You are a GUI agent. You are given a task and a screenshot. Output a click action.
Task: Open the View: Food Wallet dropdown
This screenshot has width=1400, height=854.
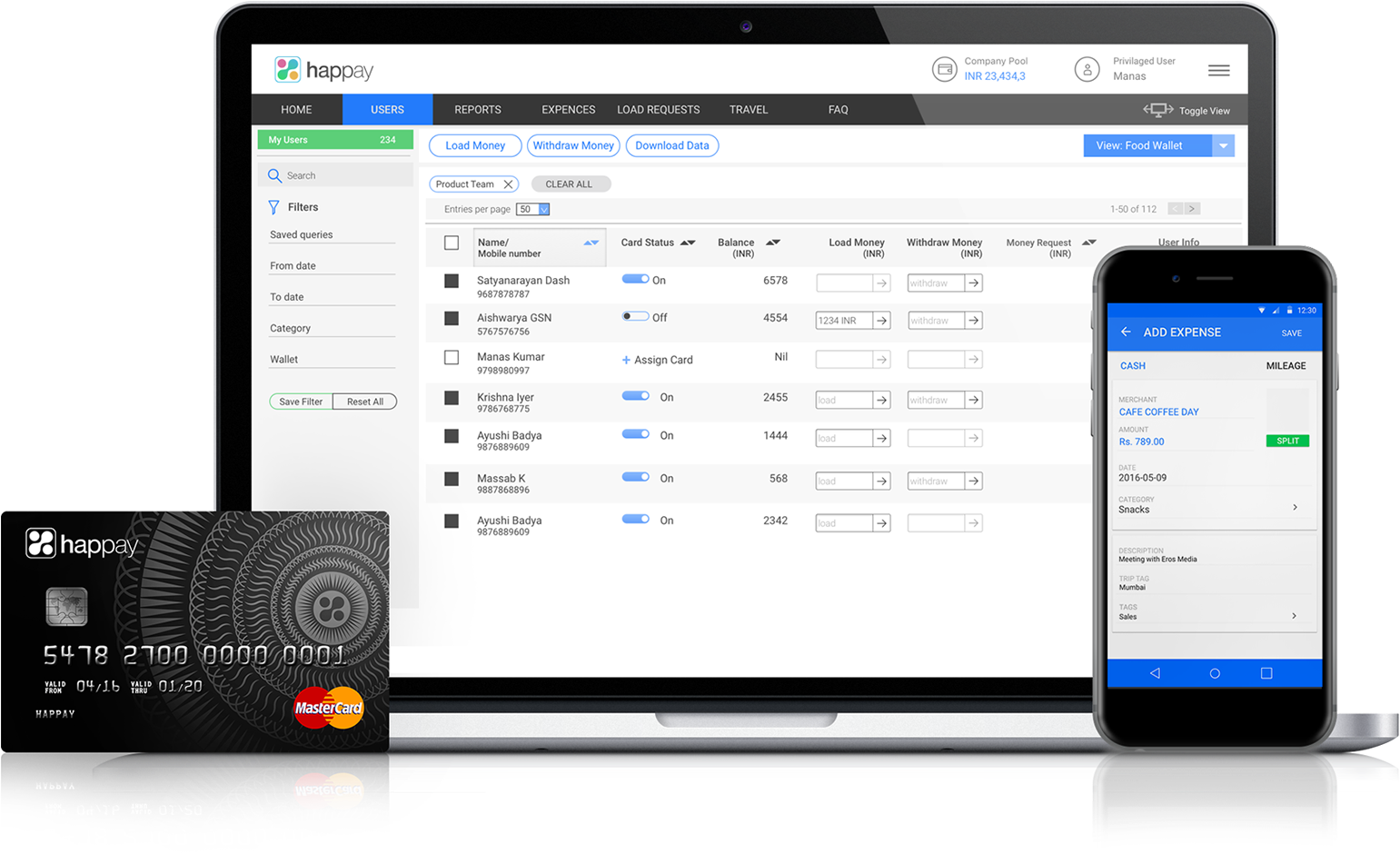click(1223, 145)
